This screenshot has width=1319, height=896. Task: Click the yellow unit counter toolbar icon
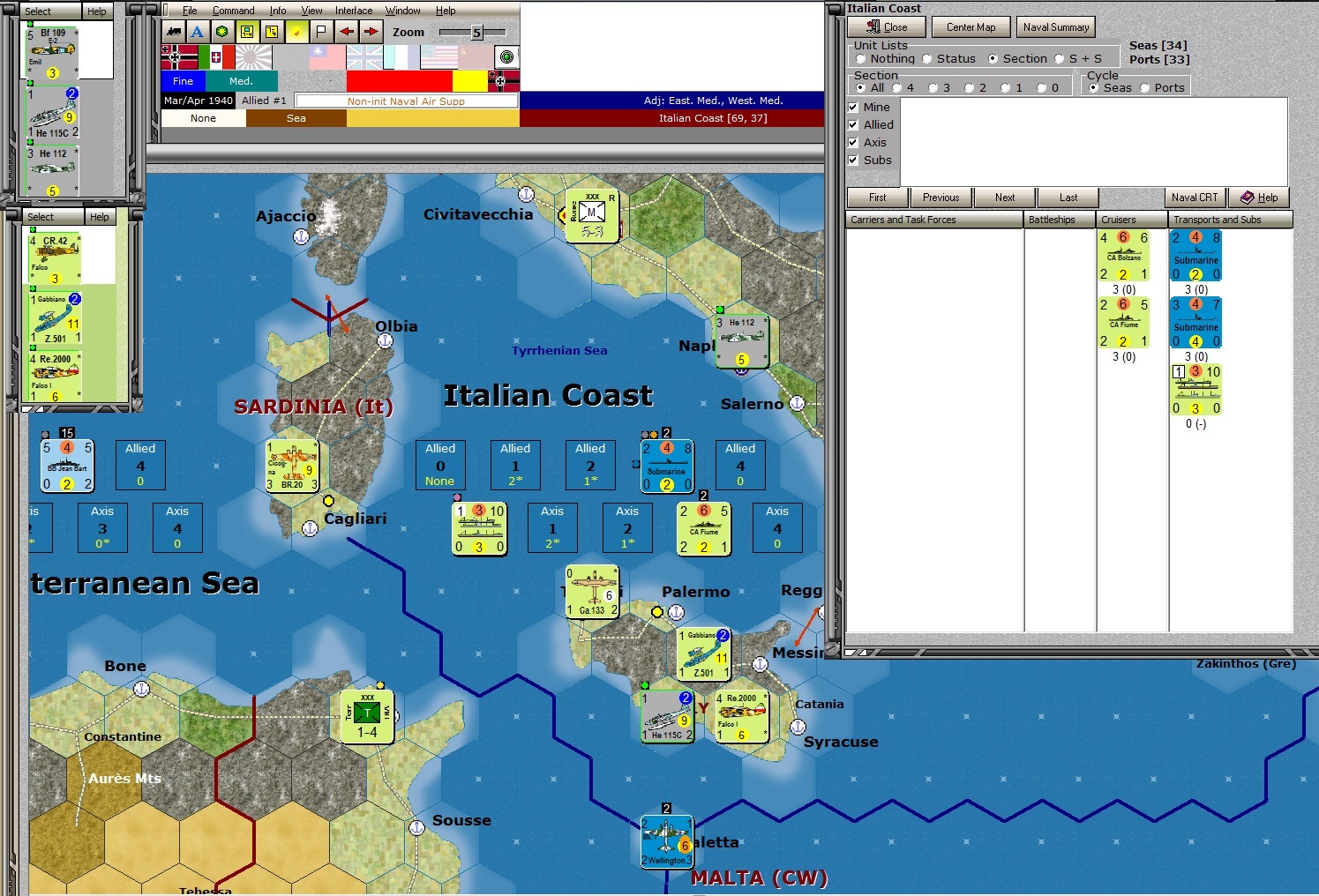point(247,32)
